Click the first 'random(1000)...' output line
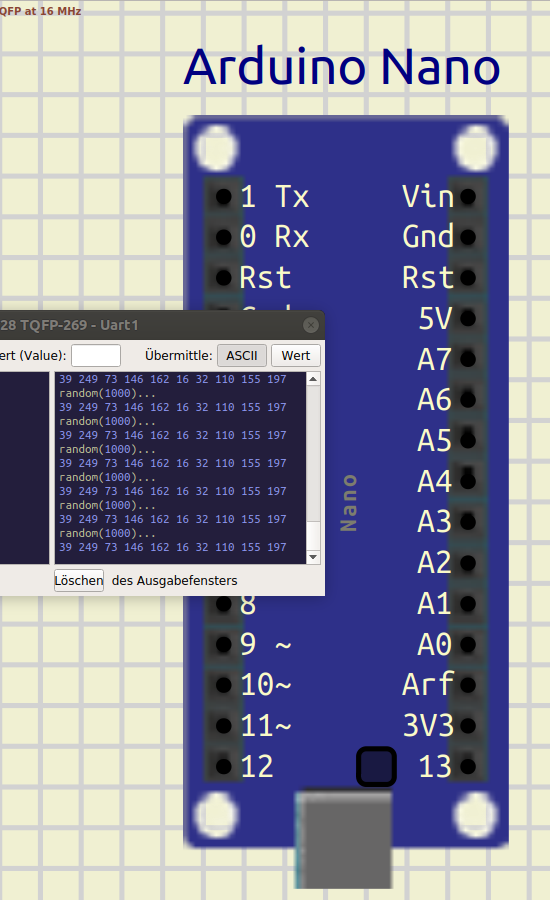Screen dimensions: 550x900 pyautogui.click(x=107, y=393)
